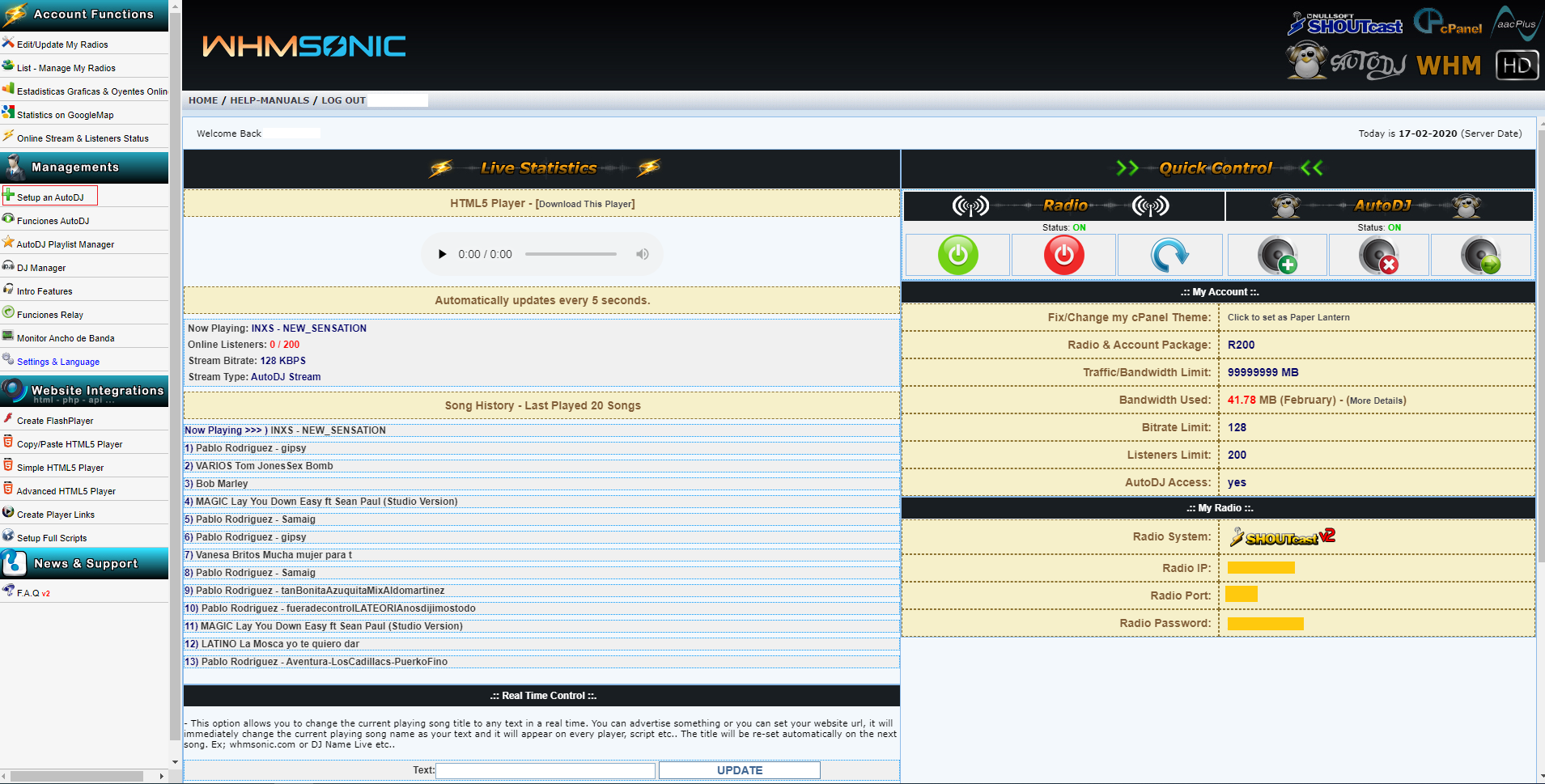Skip AutoDJ song with green arrow speaker icon
This screenshot has height=784, width=1545.
click(x=1481, y=255)
